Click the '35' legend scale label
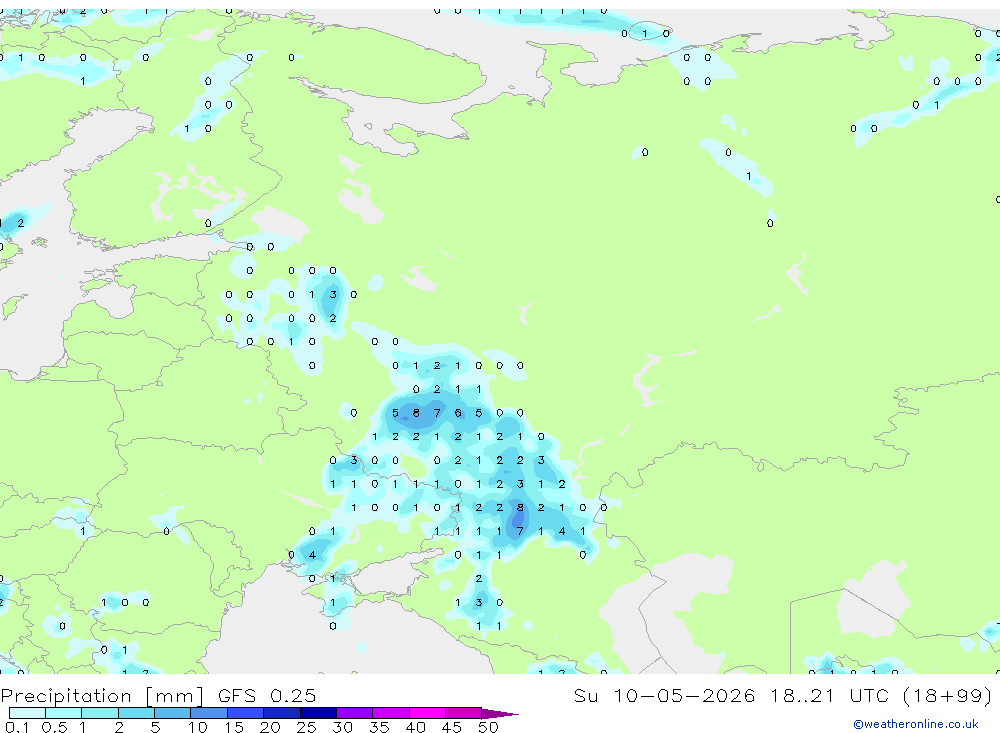1000x733 pixels. click(x=379, y=727)
